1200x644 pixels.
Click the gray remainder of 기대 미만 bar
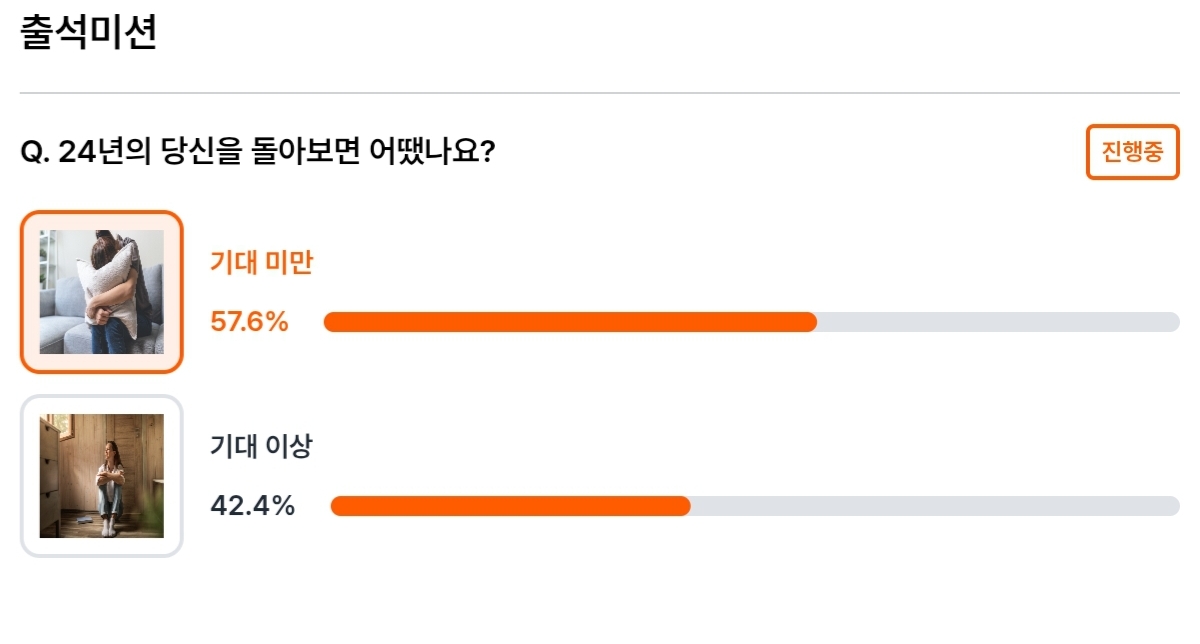pos(998,322)
